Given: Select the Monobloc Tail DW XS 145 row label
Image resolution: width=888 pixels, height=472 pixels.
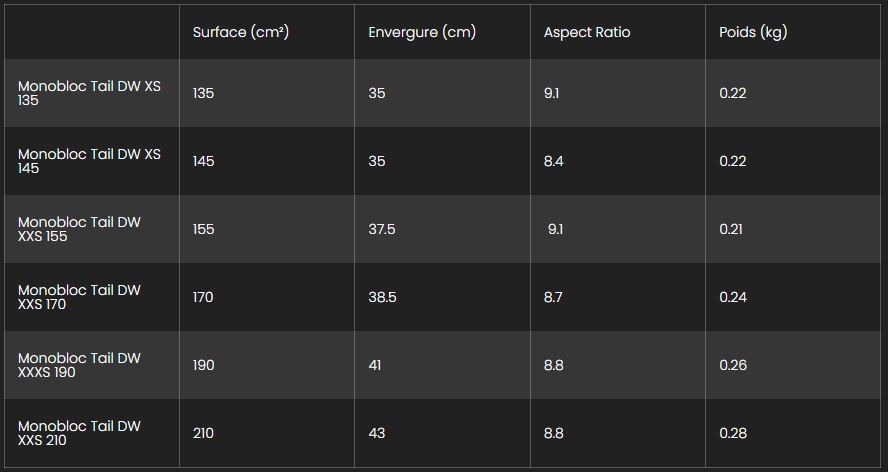Looking at the screenshot, I should point(89,161).
